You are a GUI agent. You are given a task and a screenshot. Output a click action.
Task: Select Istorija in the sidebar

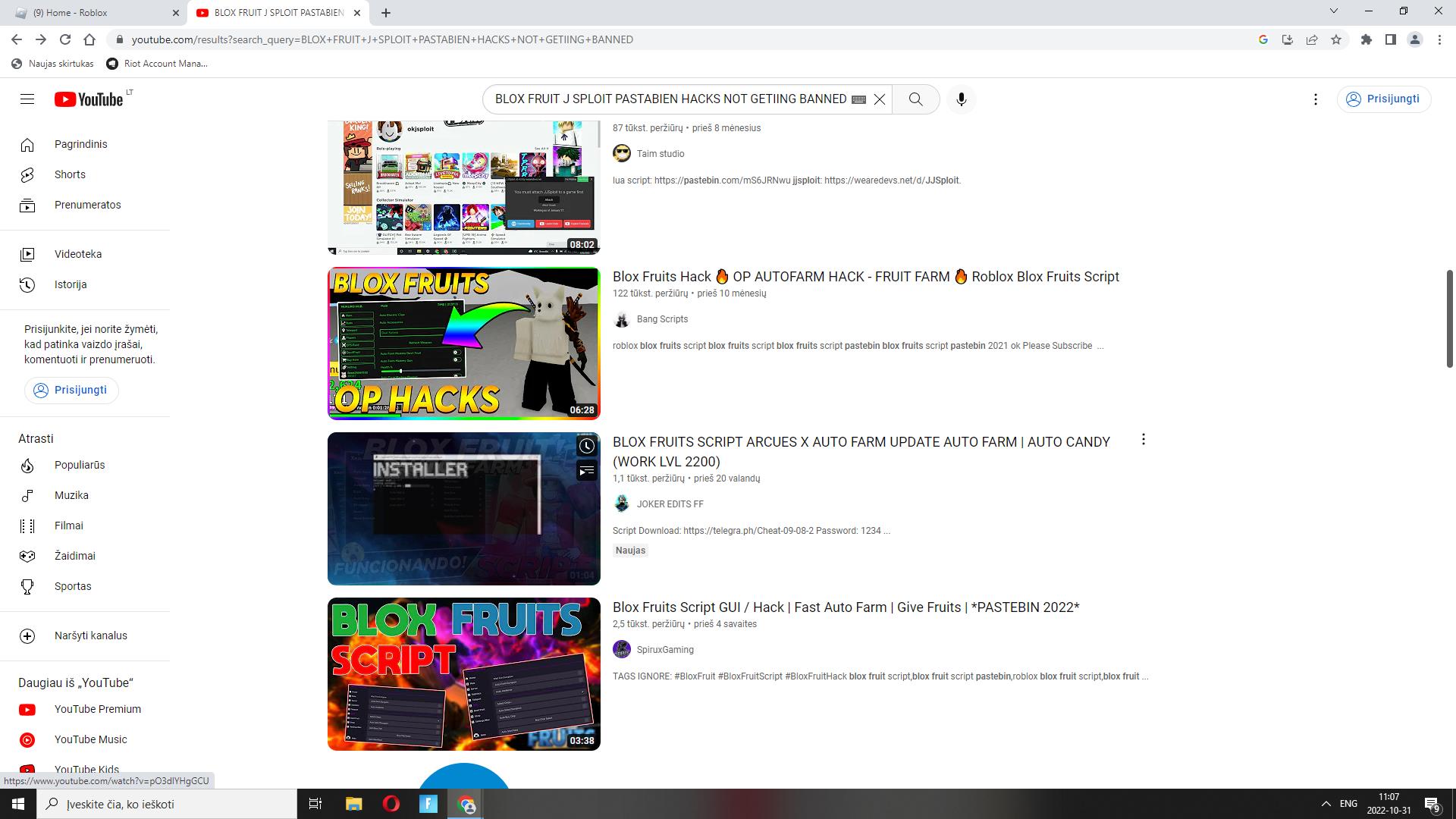(x=70, y=284)
